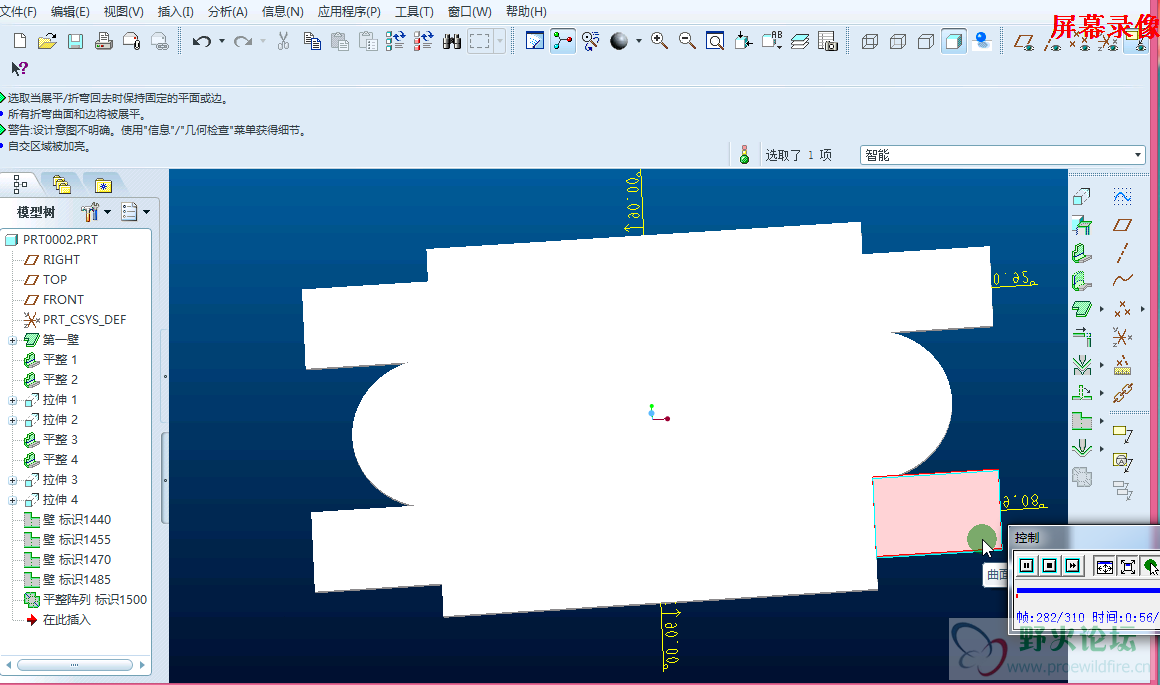The image size is (1160, 685).
Task: Open the shaded sphere appearance gallery
Action: coord(618,41)
